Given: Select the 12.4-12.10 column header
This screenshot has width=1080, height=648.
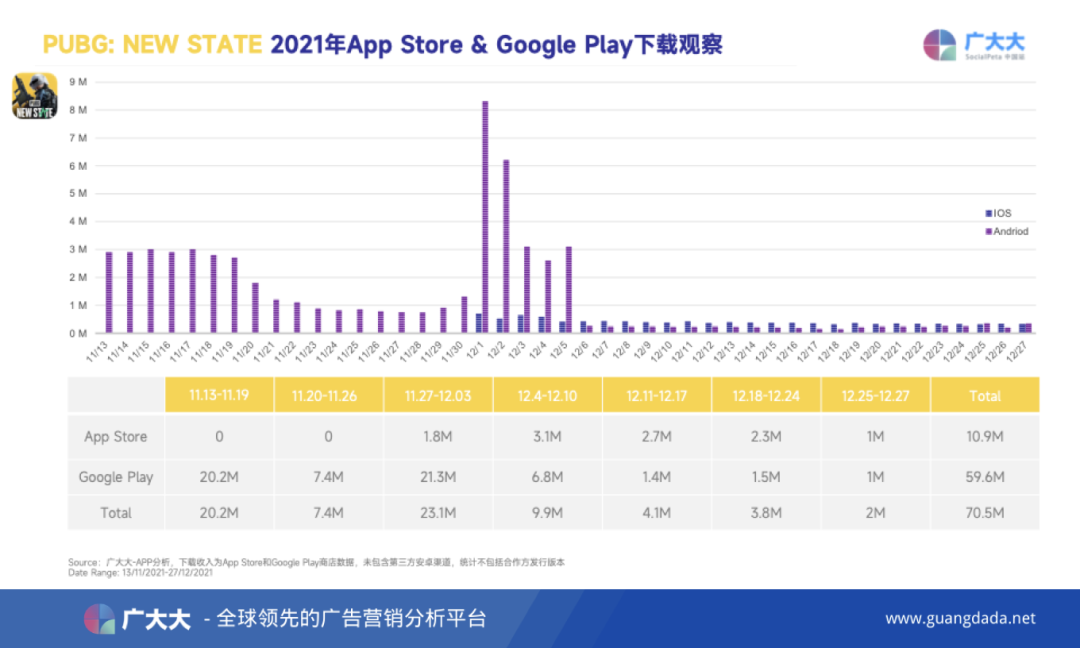Looking at the screenshot, I should [548, 395].
